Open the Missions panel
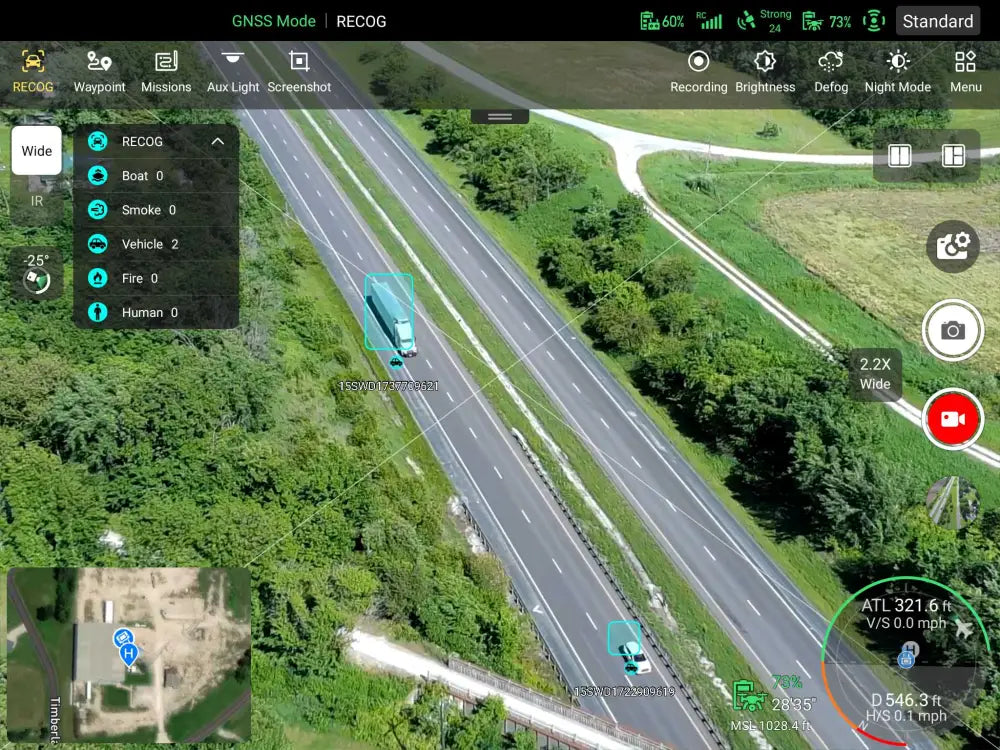The image size is (1000, 750). (166, 72)
